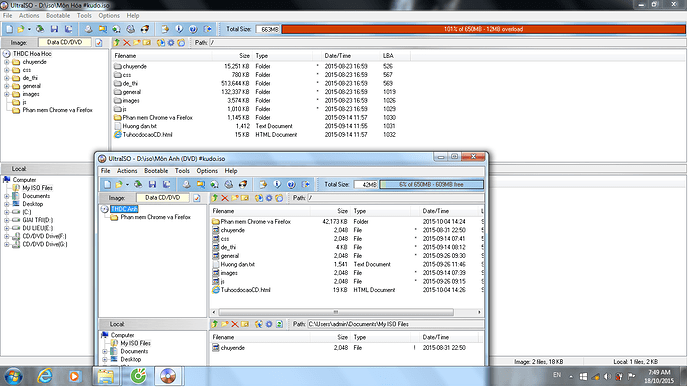Select THDC Anh root node in Môn Anh tree

125,209
